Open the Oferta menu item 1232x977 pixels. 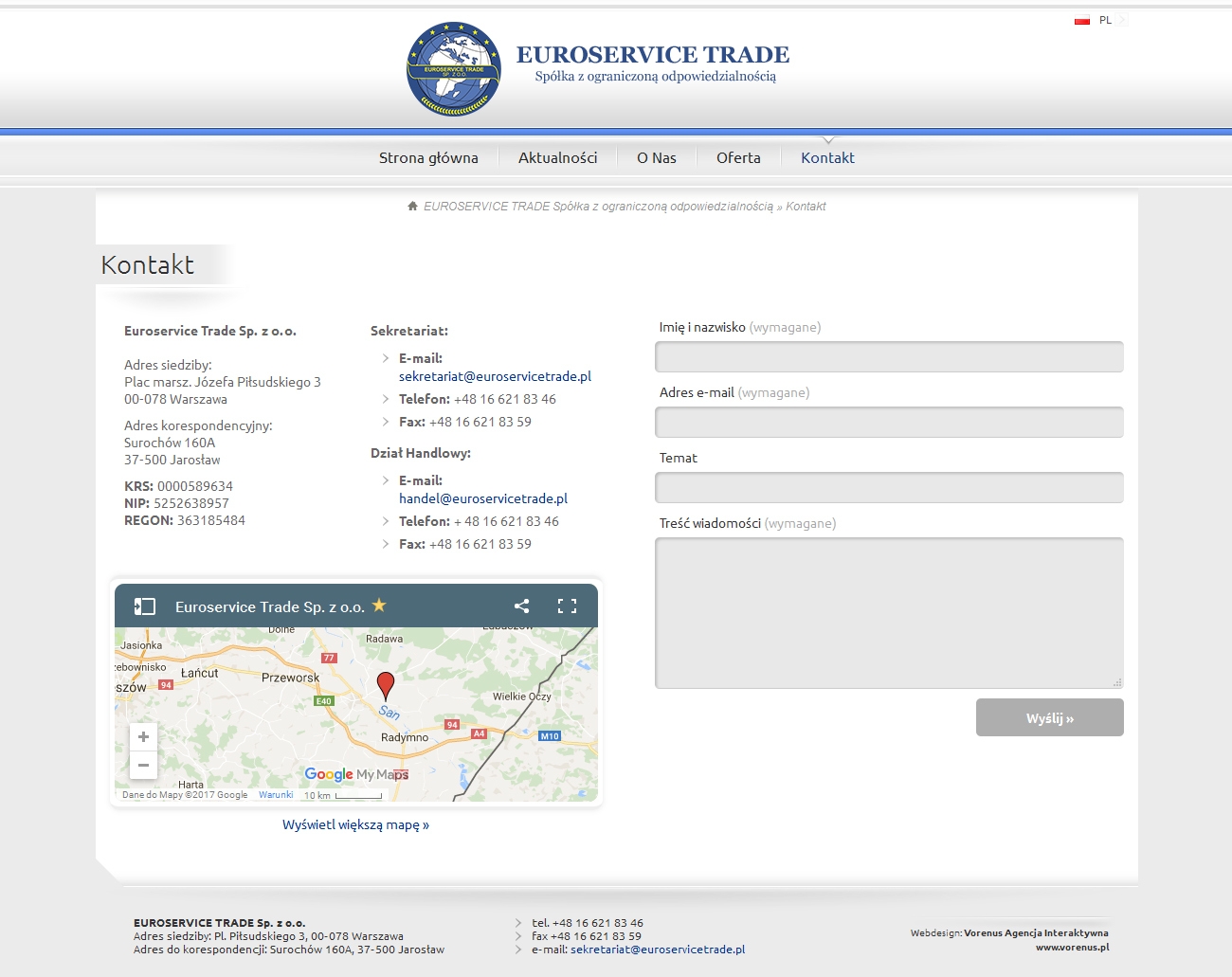tap(738, 158)
